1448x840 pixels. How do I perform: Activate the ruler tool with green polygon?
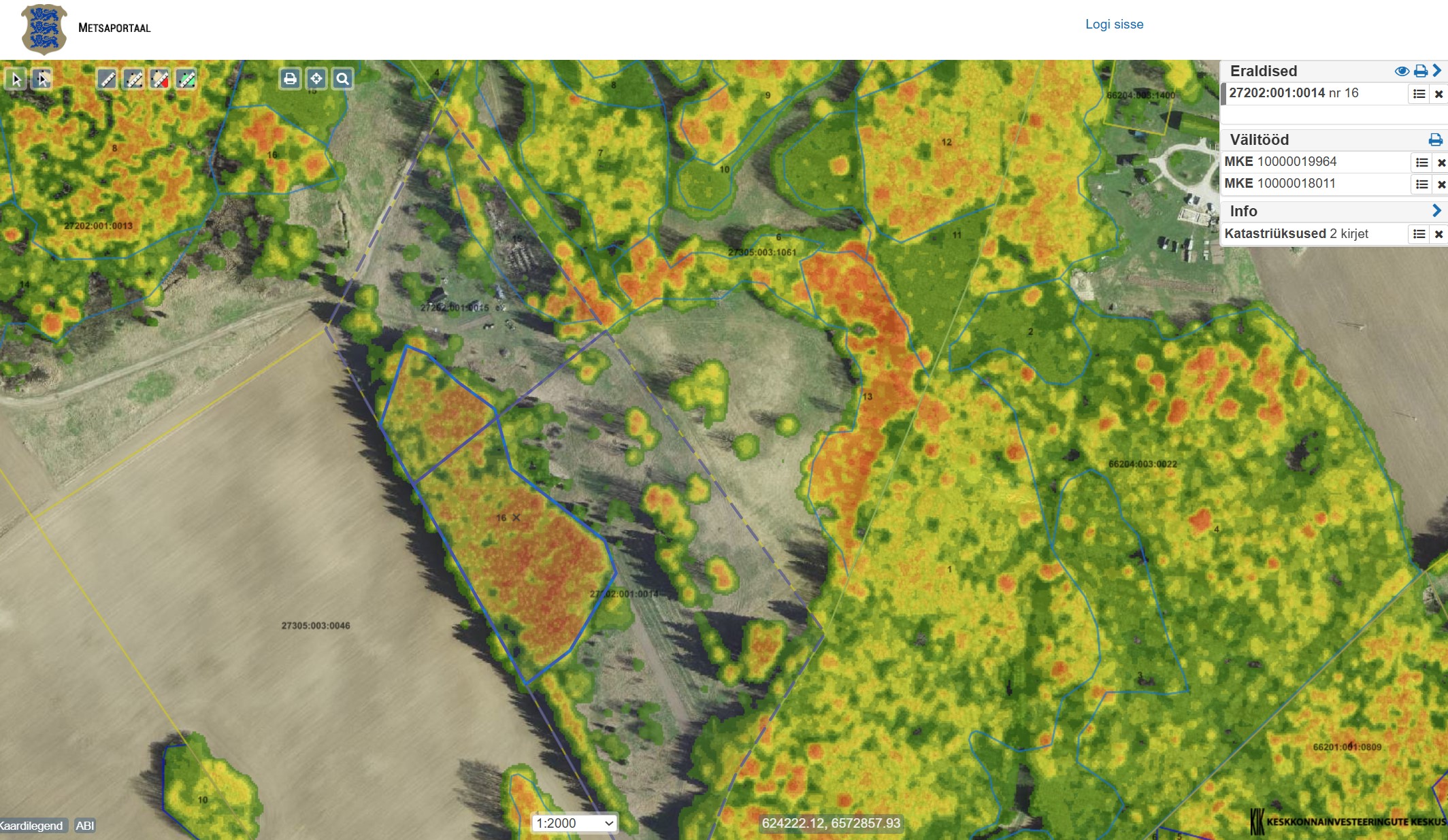[x=186, y=80]
